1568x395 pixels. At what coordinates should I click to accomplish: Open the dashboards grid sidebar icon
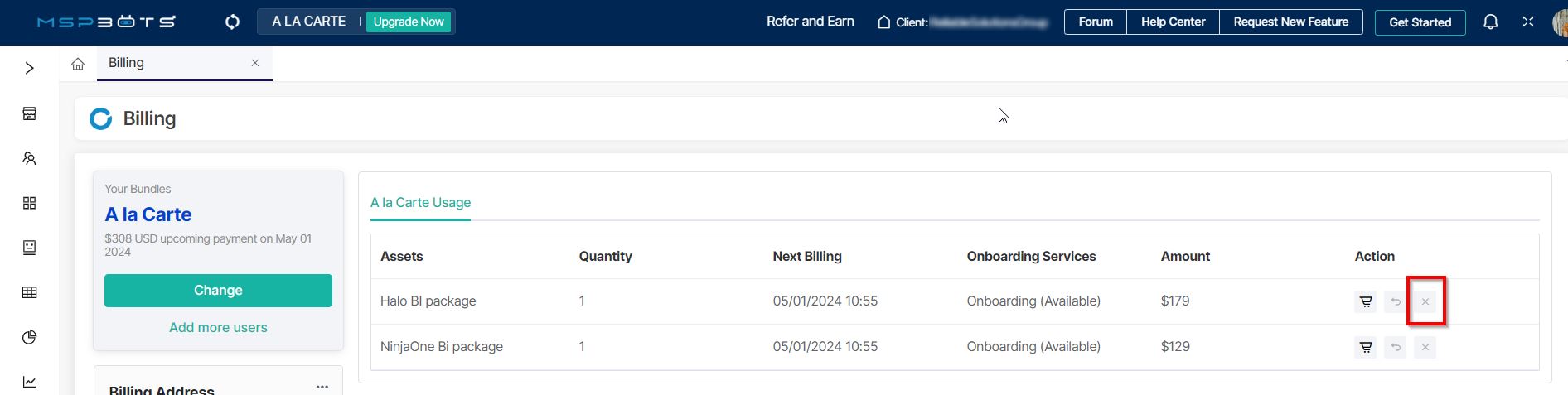click(x=30, y=203)
